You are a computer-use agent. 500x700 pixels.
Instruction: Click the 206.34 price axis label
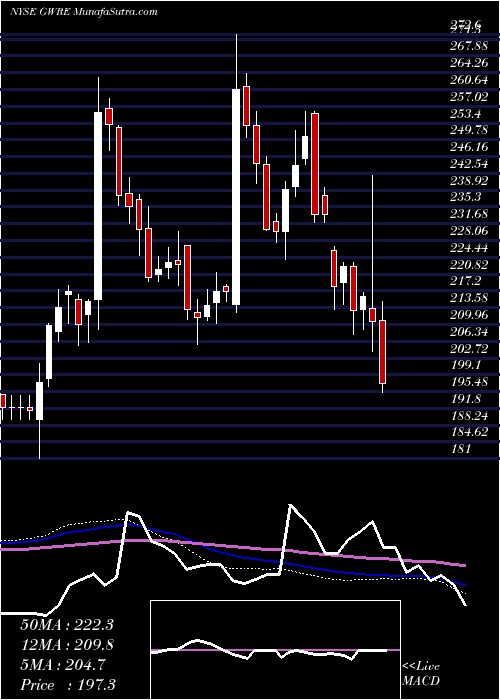pyautogui.click(x=471, y=332)
